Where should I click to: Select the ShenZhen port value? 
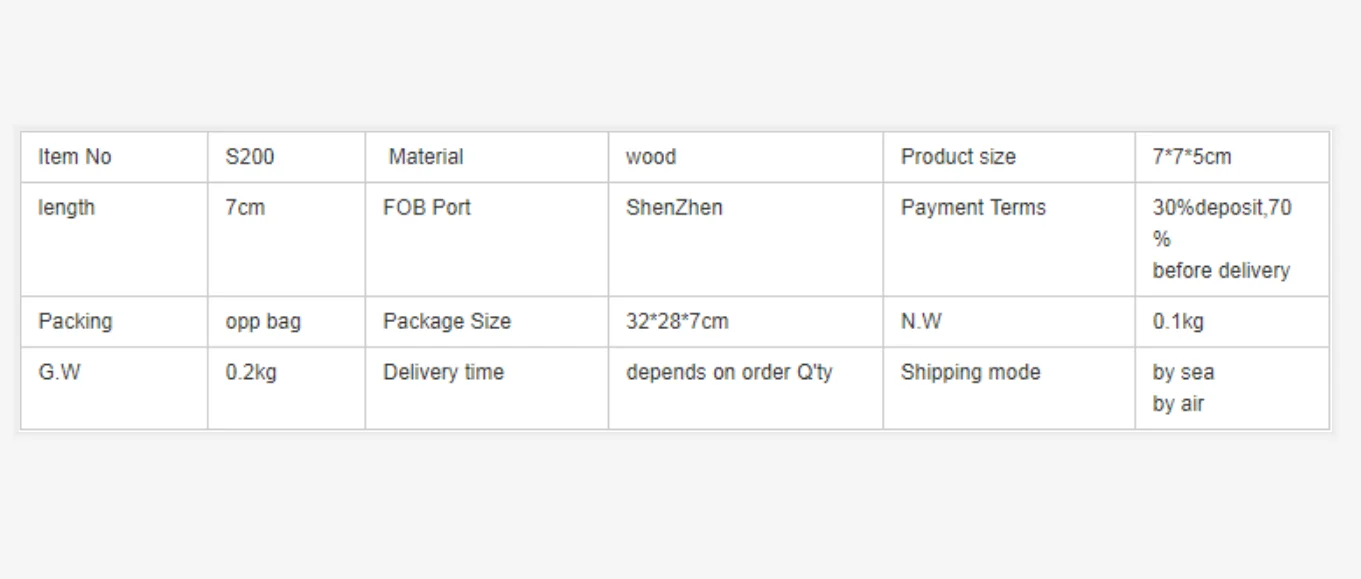tap(674, 208)
